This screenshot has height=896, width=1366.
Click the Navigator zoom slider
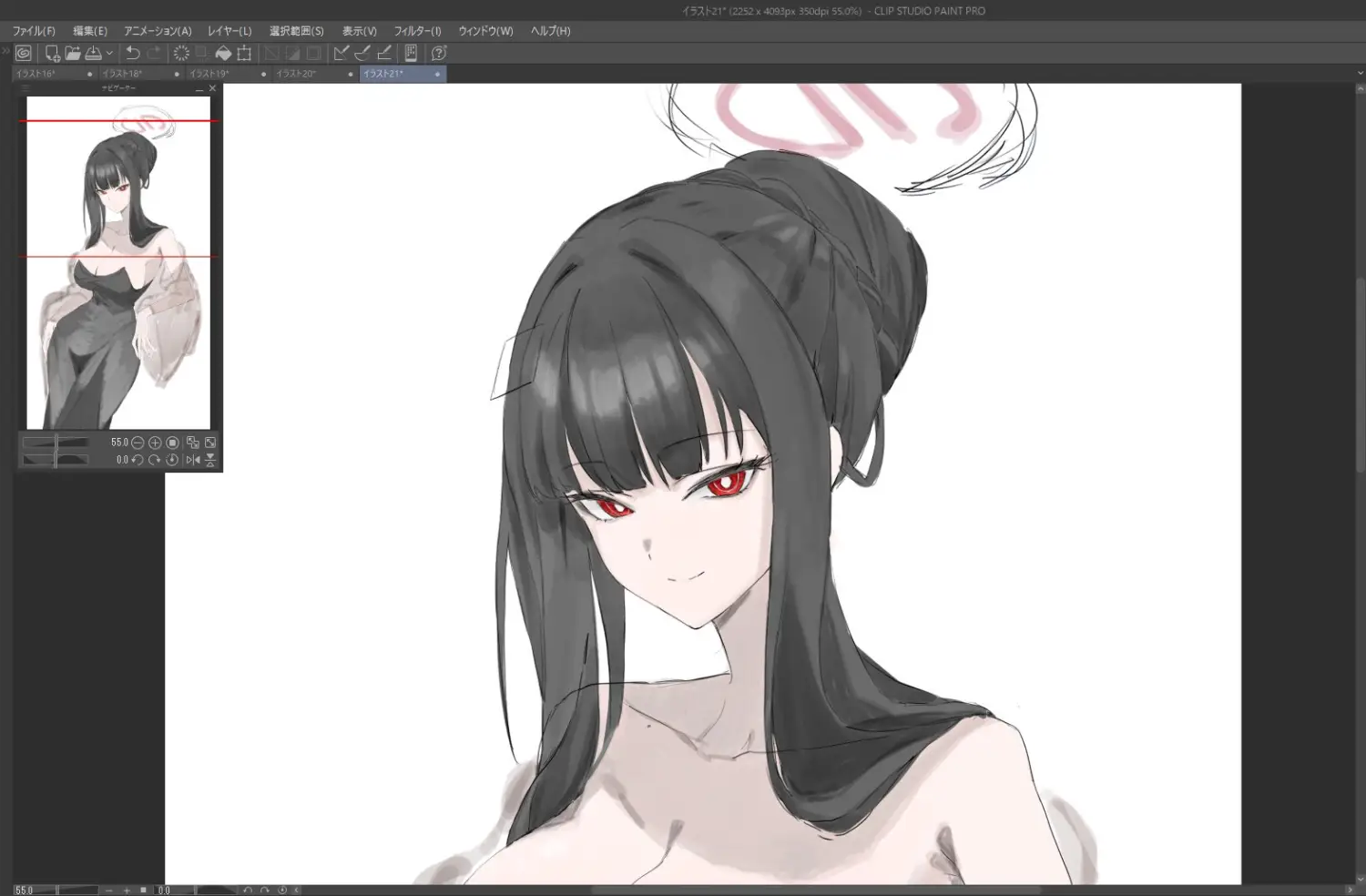[x=56, y=443]
